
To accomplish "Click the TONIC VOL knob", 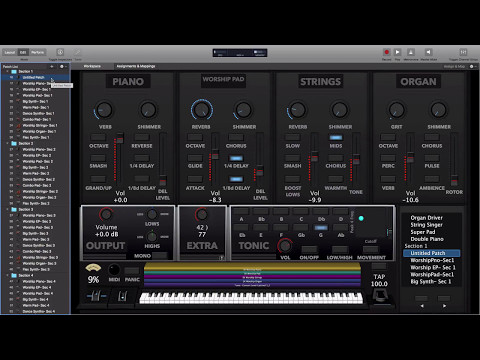I will click(285, 245).
